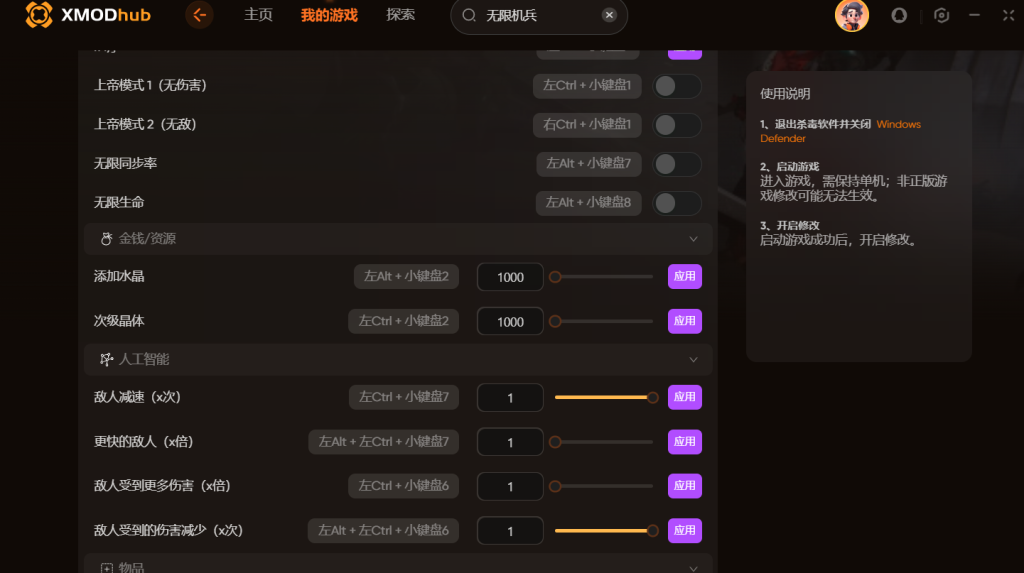The image size is (1024, 573).
Task: Clear the search box with the X icon
Action: coord(609,15)
